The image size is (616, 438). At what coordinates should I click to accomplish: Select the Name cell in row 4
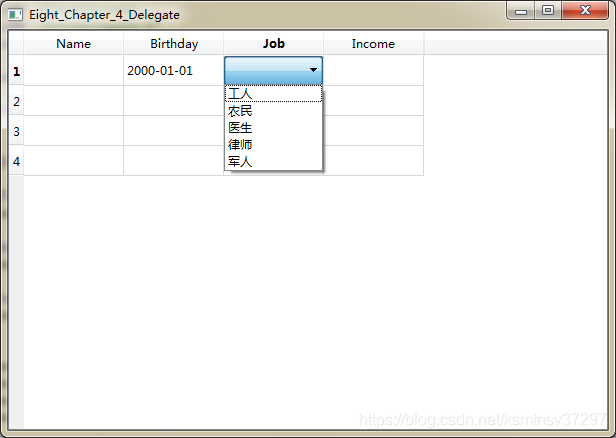(73, 161)
